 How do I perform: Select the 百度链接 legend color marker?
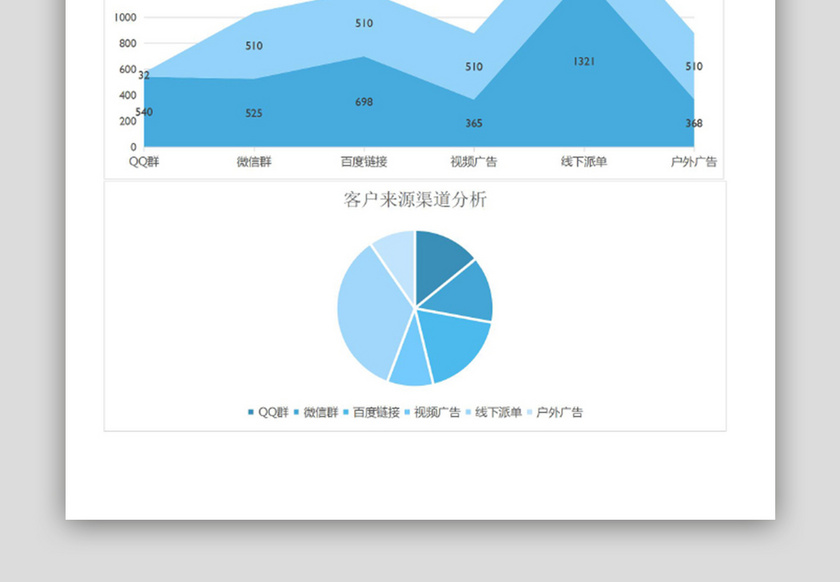pos(345,411)
